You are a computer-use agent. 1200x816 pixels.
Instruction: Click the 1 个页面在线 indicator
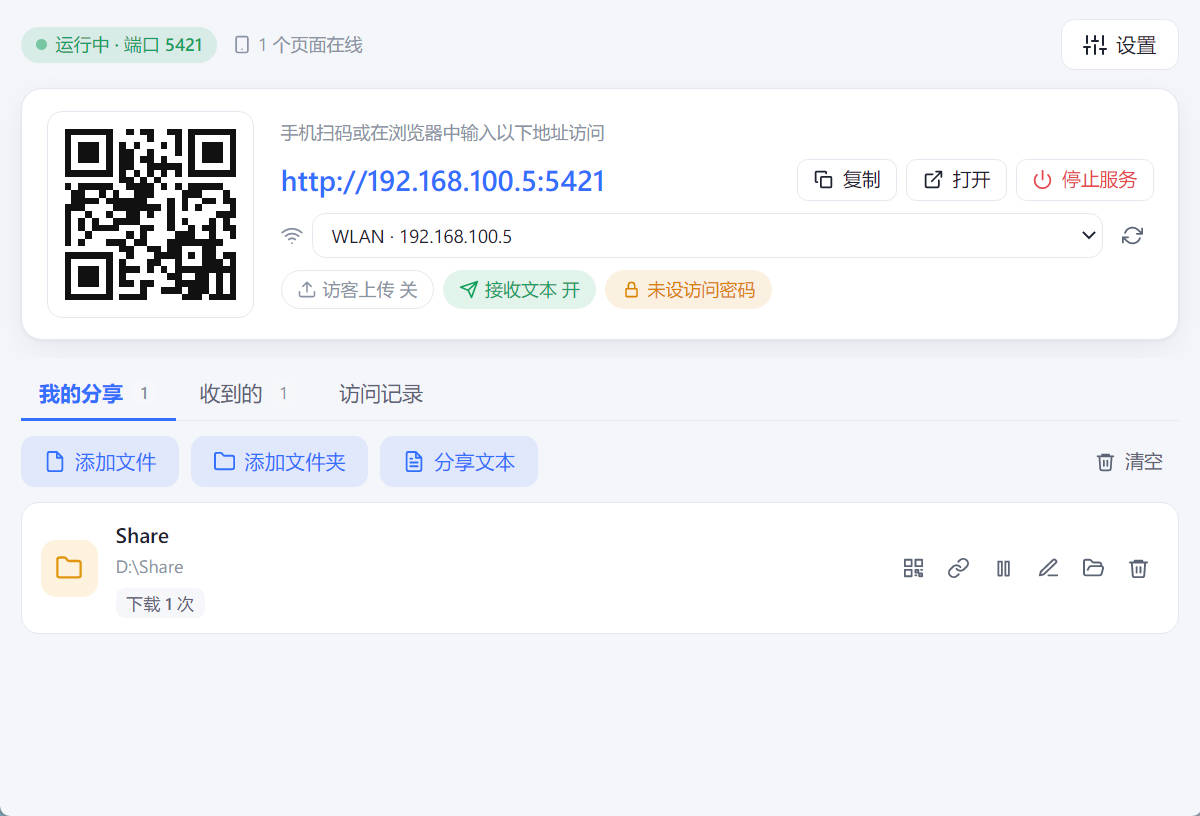pos(298,45)
